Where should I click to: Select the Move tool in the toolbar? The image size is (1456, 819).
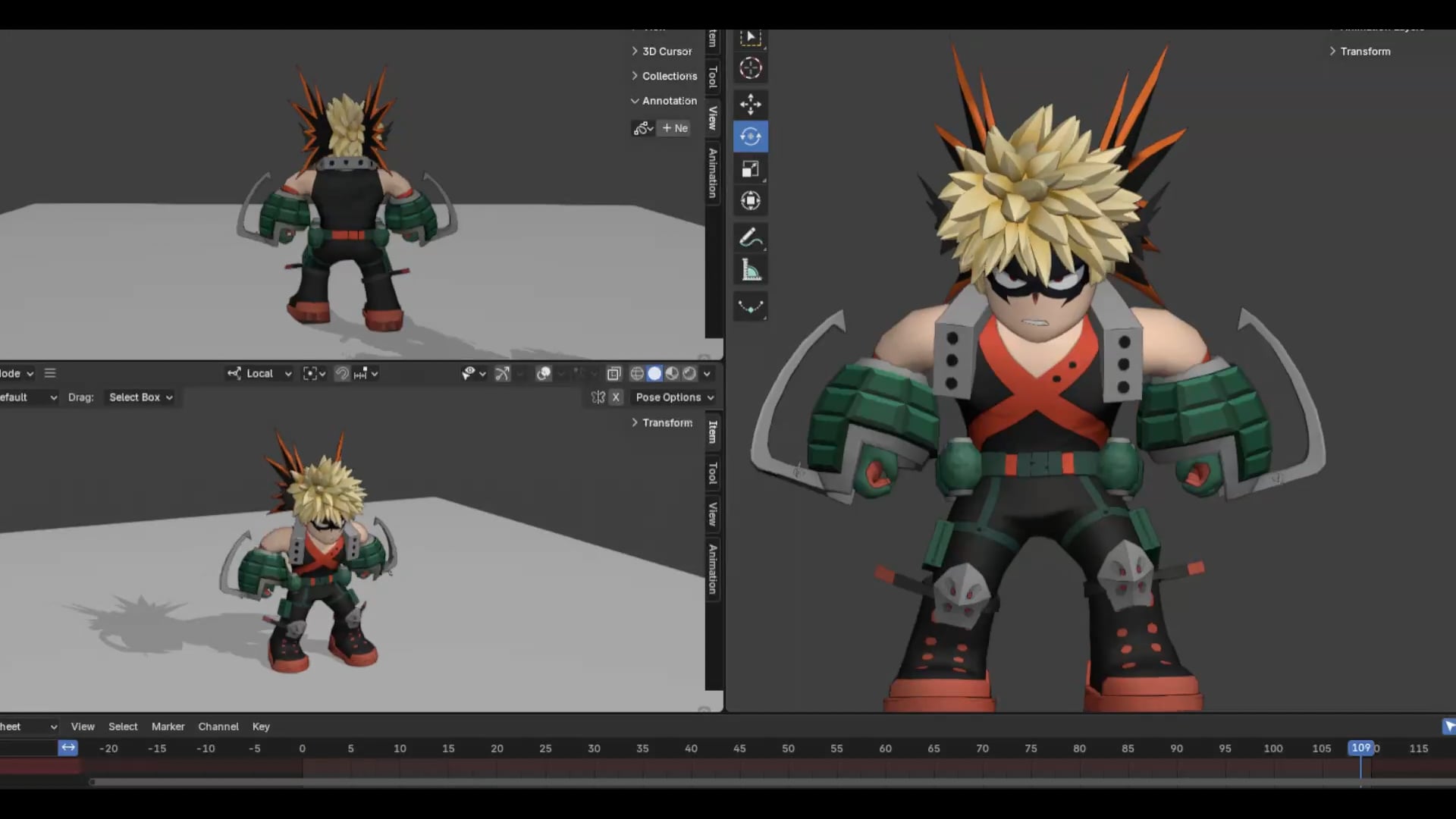750,104
